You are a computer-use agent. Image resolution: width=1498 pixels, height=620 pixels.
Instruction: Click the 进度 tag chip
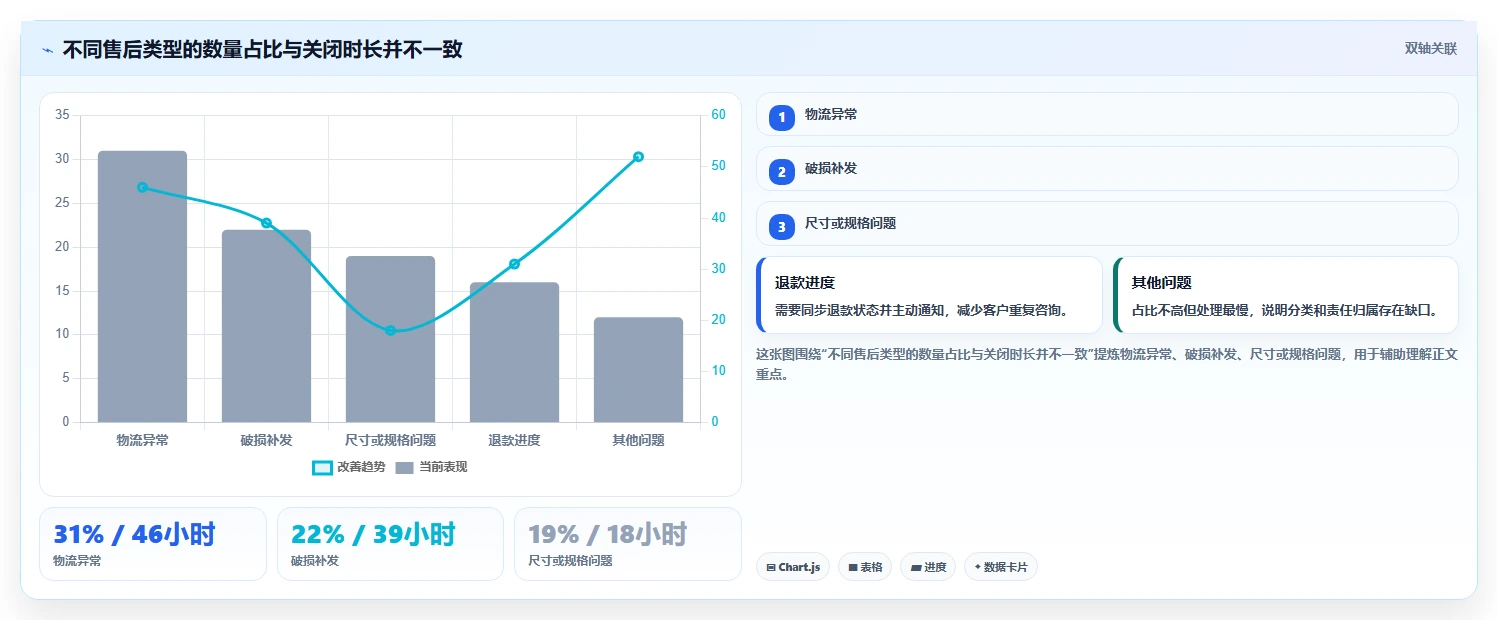[x=928, y=567]
